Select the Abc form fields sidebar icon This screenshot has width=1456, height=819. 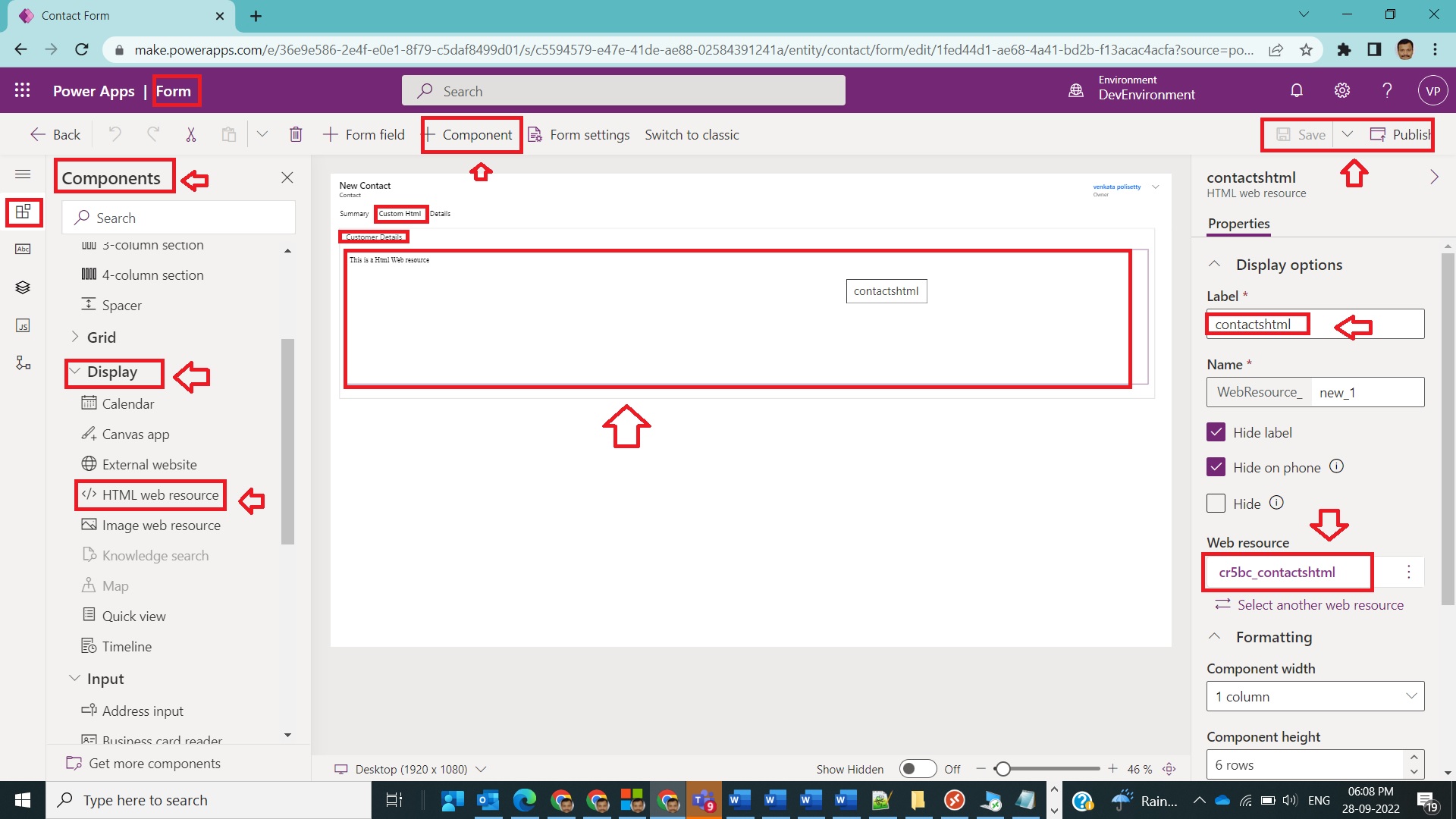click(x=23, y=249)
